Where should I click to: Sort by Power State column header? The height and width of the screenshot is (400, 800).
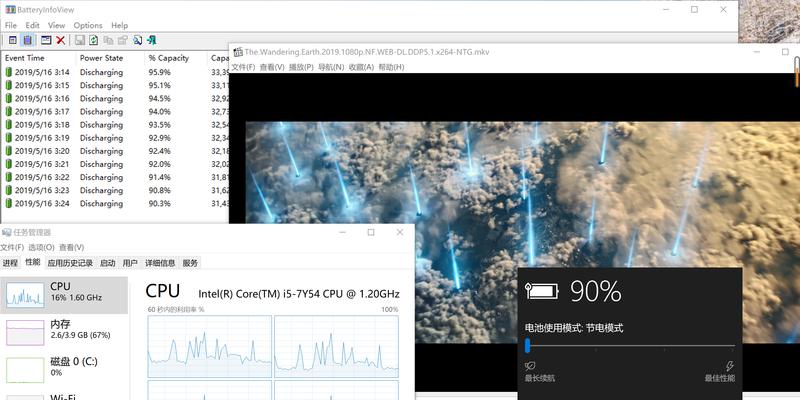[110, 58]
